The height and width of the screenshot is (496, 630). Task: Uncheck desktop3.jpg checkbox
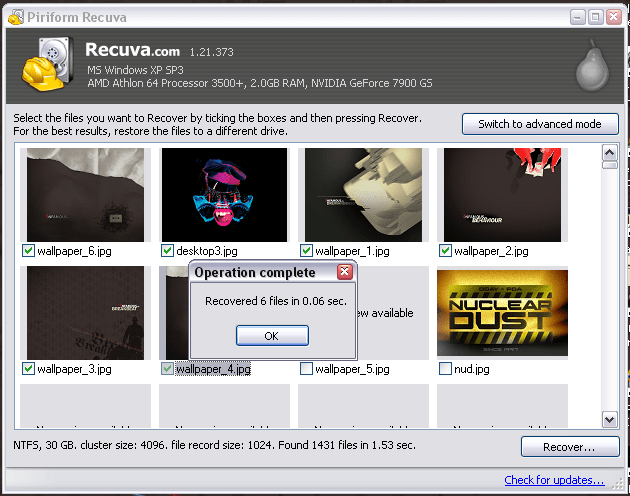point(167,251)
